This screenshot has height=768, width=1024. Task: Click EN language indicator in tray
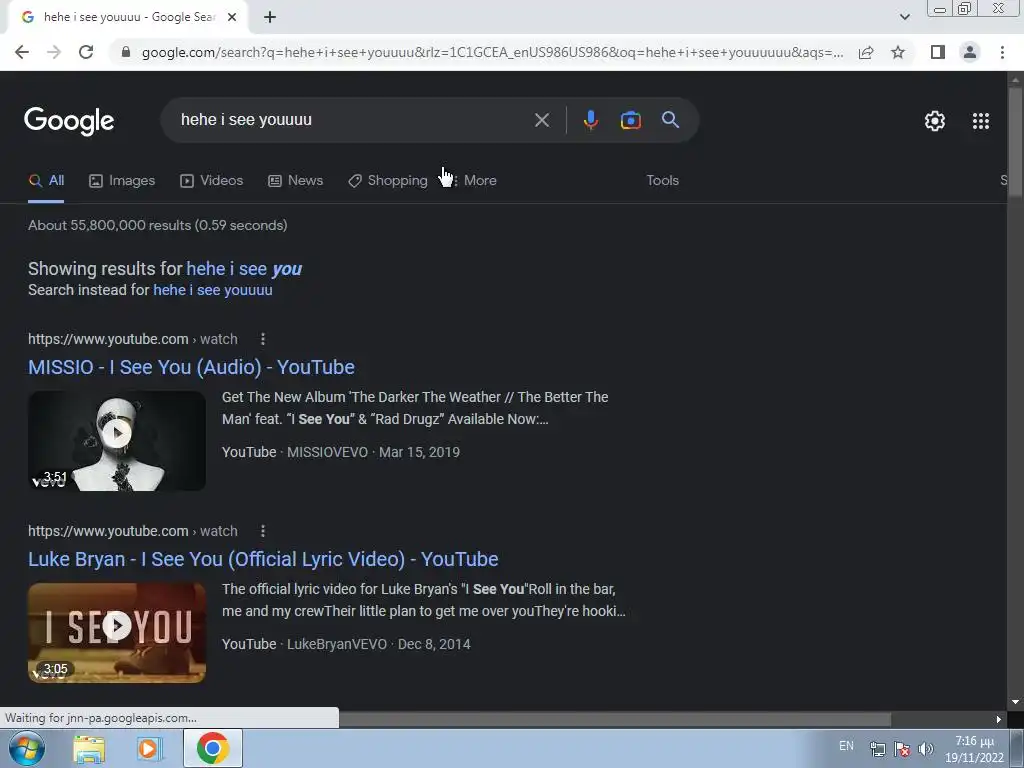click(846, 746)
